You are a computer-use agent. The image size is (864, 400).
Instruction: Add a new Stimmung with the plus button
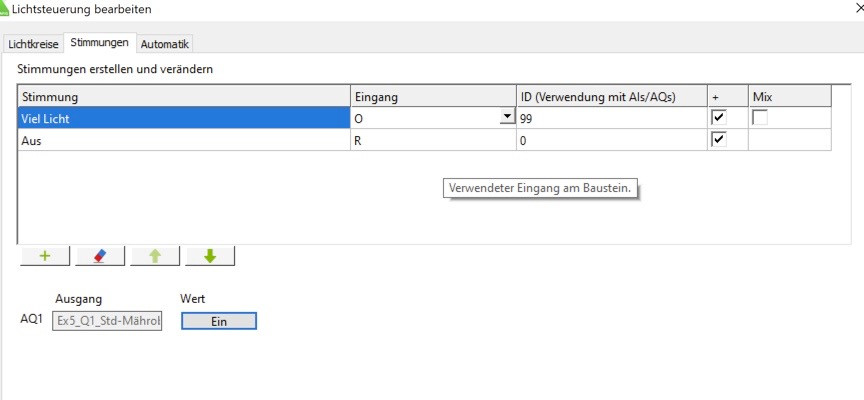45,256
